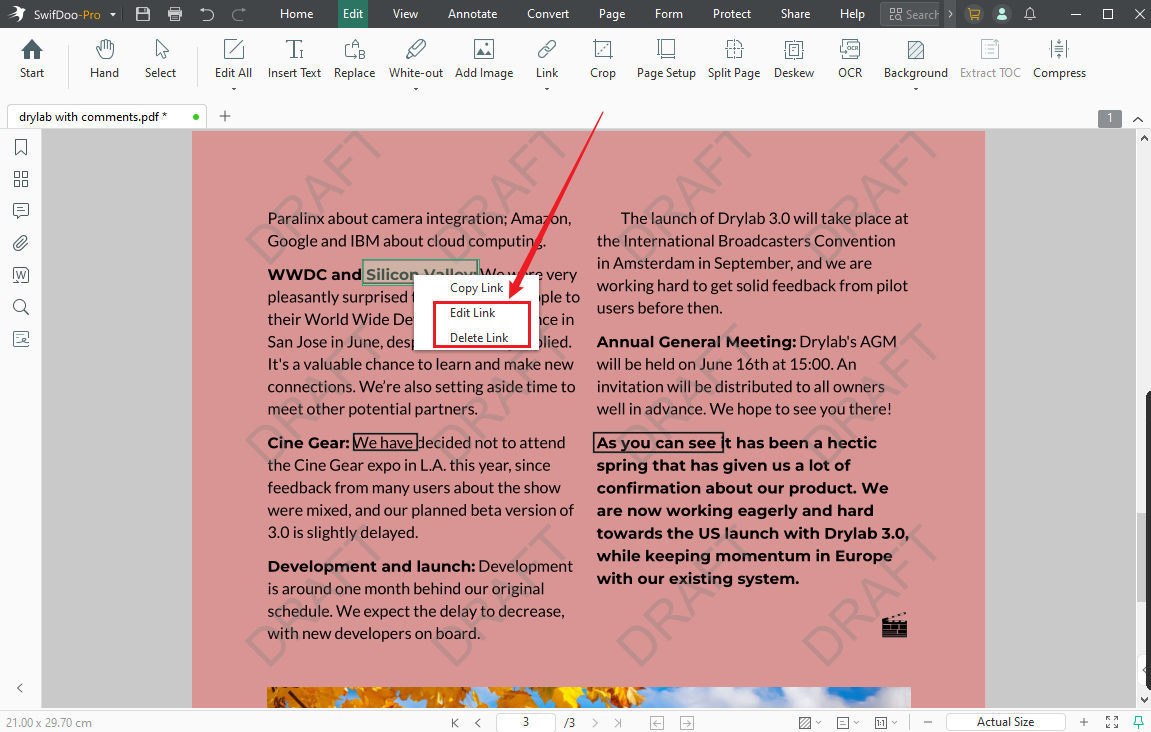Image resolution: width=1151 pixels, height=732 pixels.
Task: Click the Edit All tool
Action: point(233,59)
